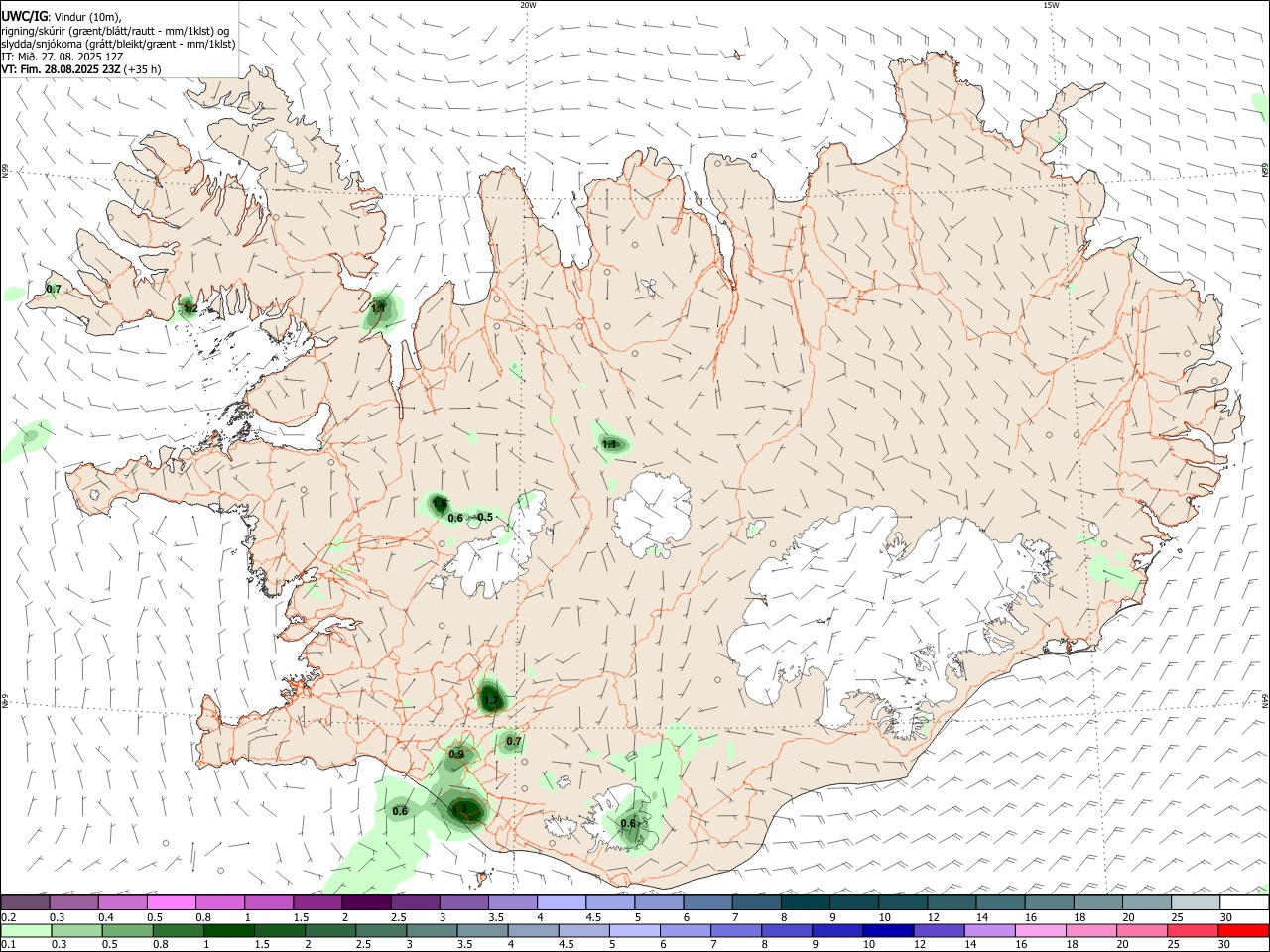Image resolution: width=1270 pixels, height=952 pixels.
Task: Click the '0.7' map label in southern Iceland
Action: tap(514, 741)
